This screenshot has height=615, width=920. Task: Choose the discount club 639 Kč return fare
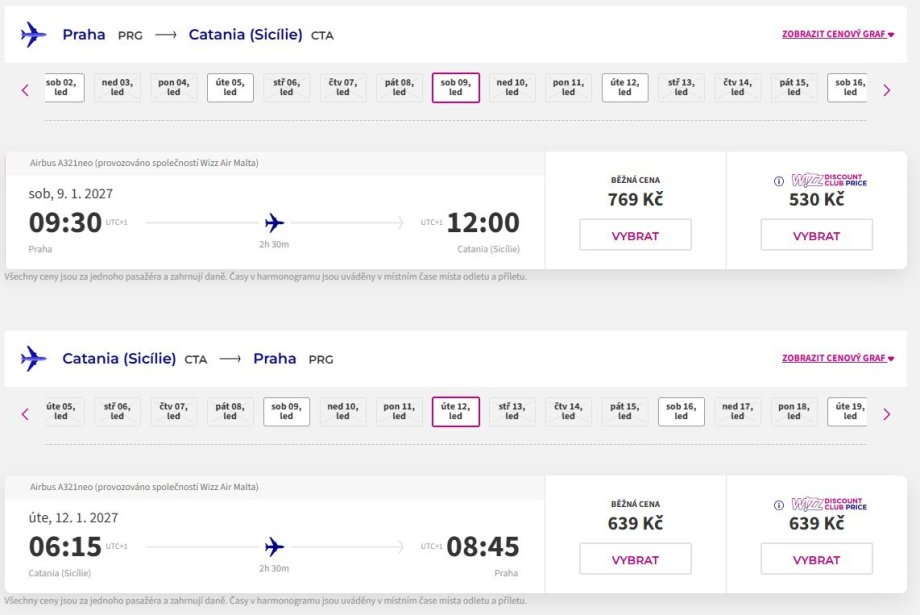click(816, 559)
